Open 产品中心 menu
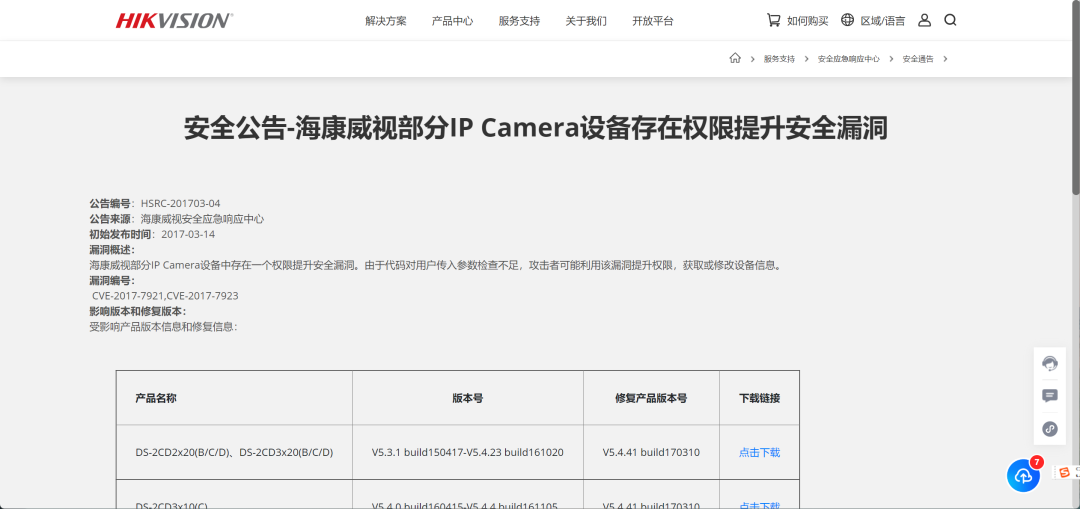This screenshot has width=1080, height=509. point(453,21)
